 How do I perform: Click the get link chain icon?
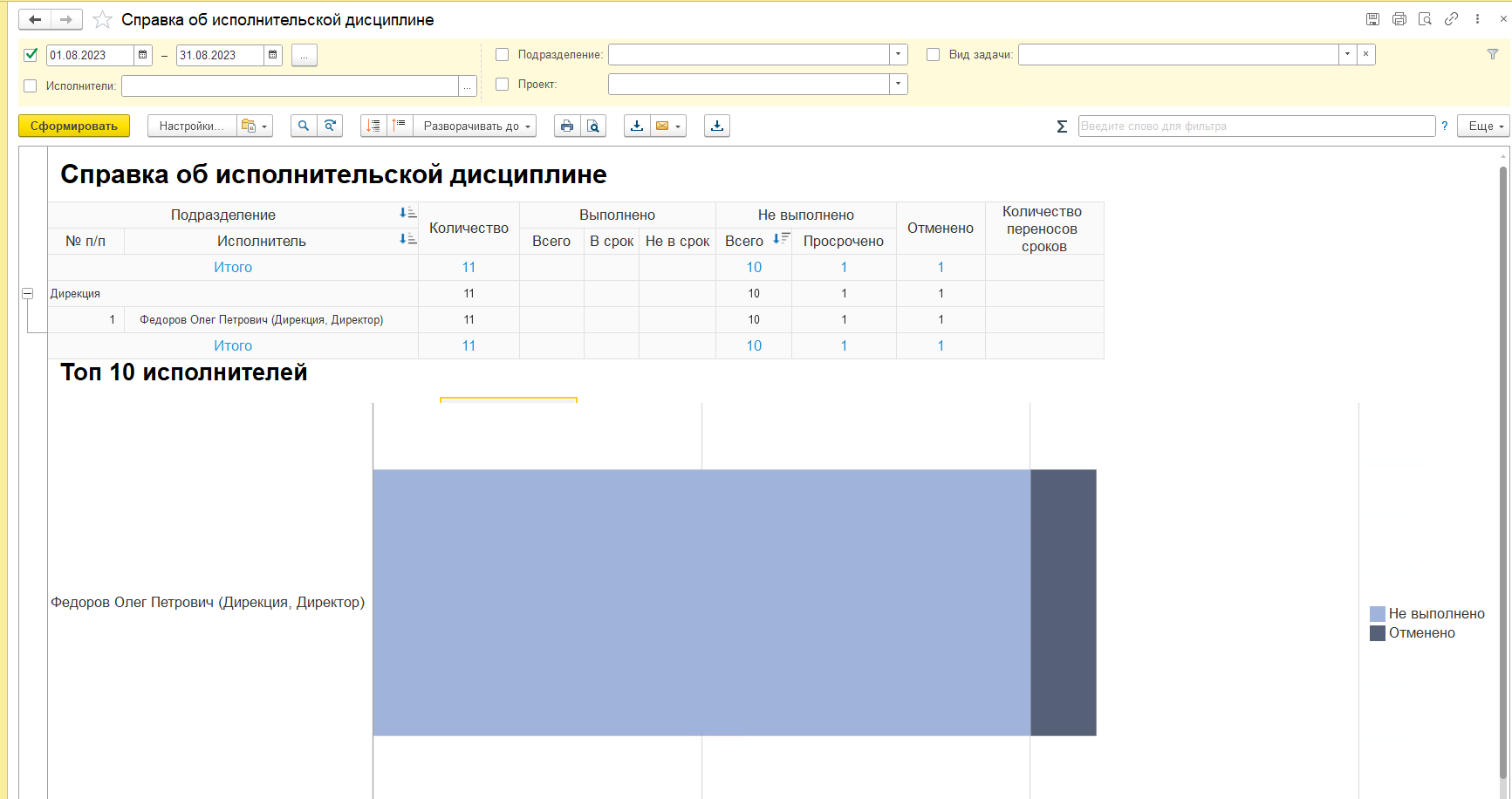pos(1451,19)
